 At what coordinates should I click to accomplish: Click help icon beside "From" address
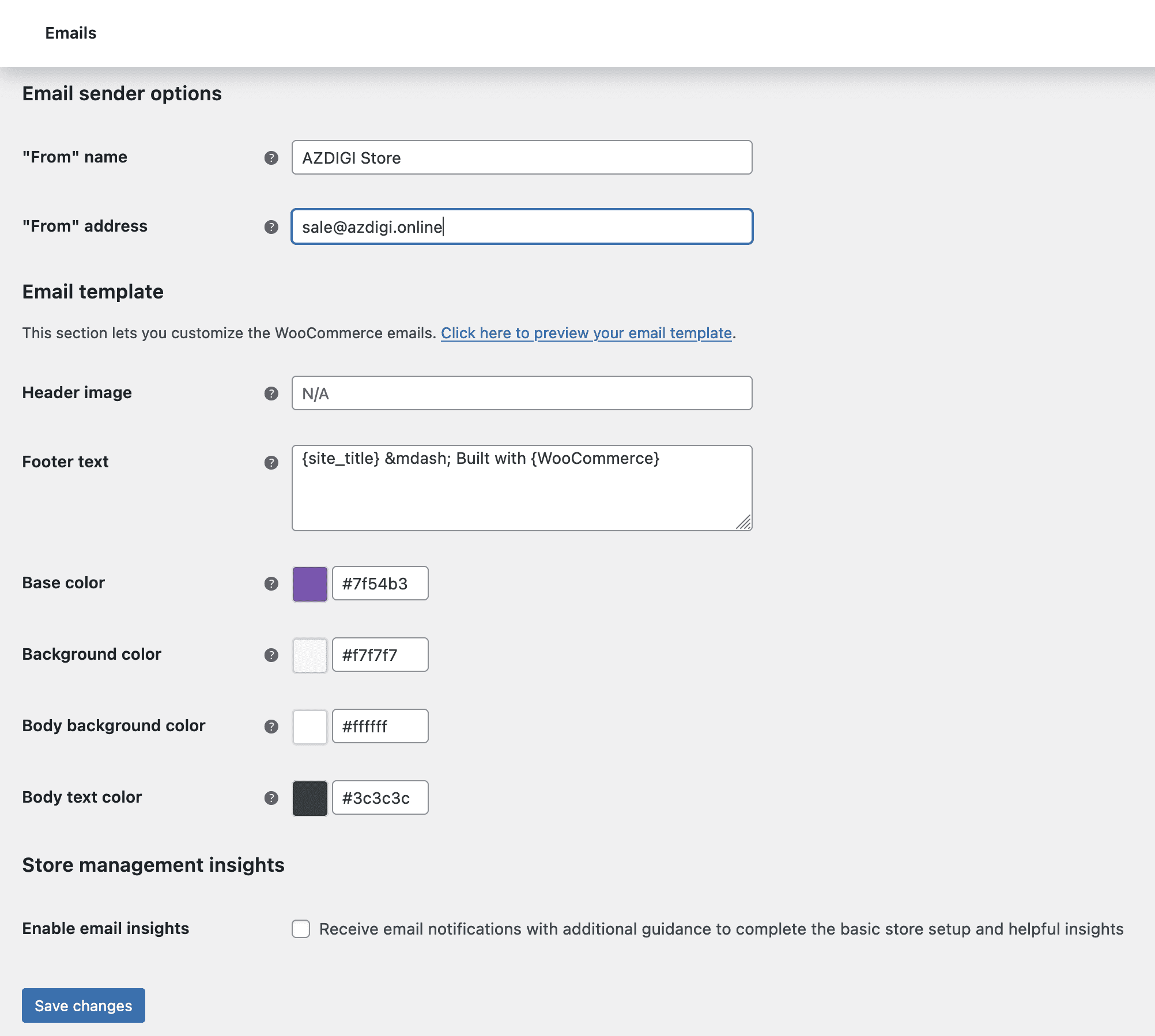271,227
